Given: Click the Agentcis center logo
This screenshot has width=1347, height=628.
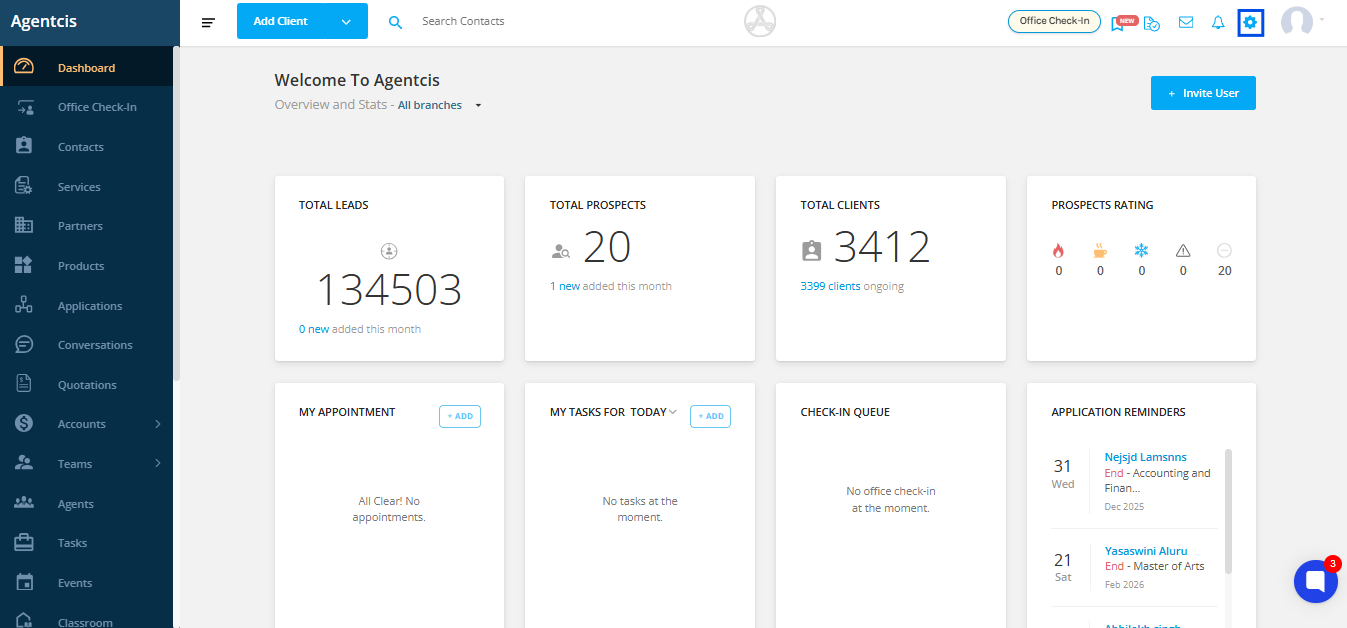Looking at the screenshot, I should point(760,21).
